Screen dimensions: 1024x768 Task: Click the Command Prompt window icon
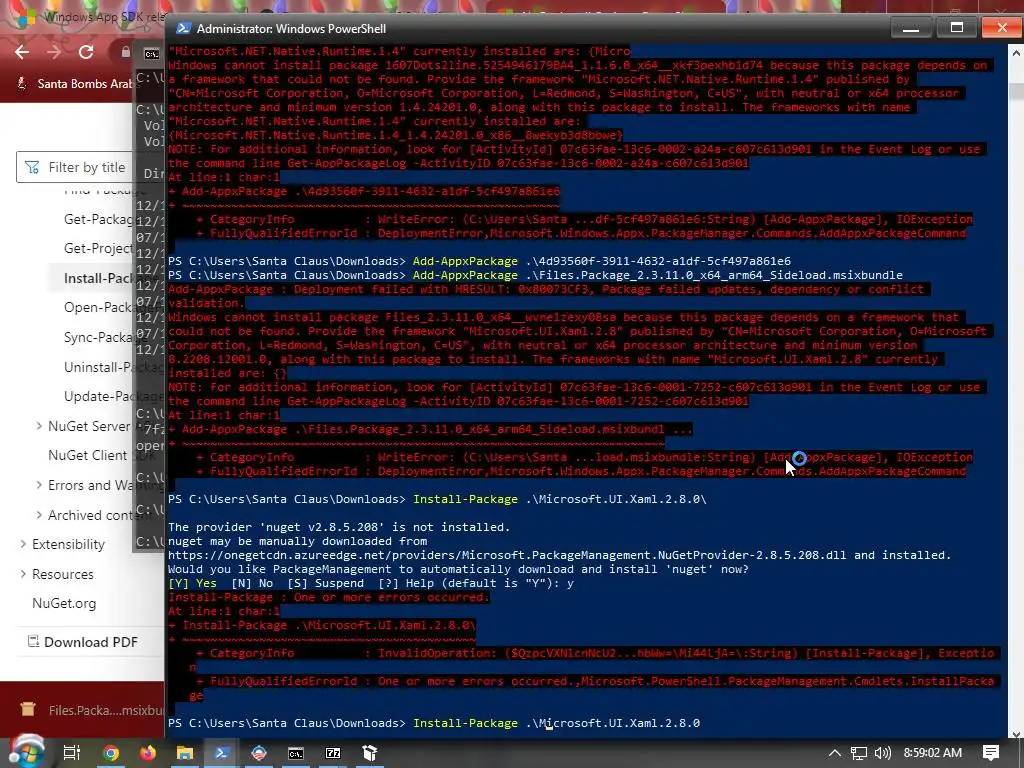click(151, 54)
